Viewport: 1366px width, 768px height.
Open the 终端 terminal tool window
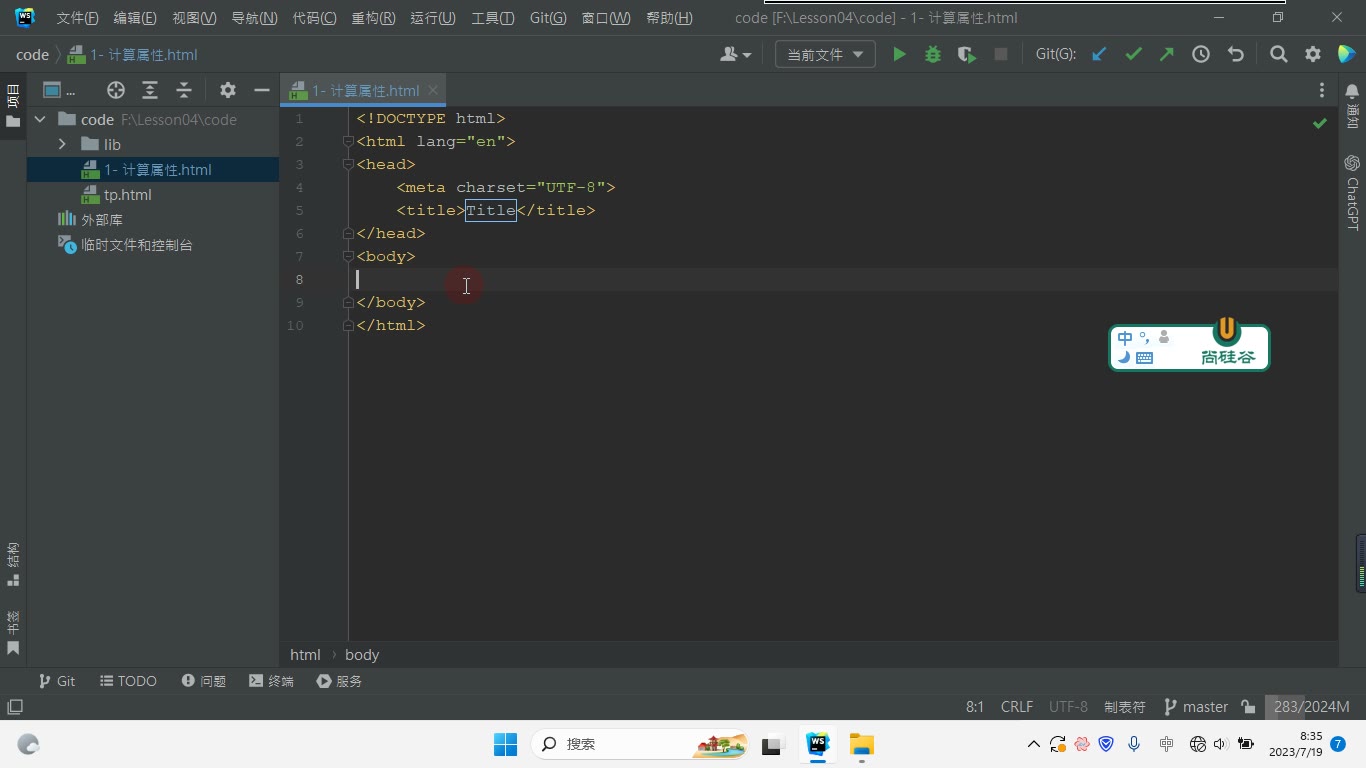click(271, 681)
